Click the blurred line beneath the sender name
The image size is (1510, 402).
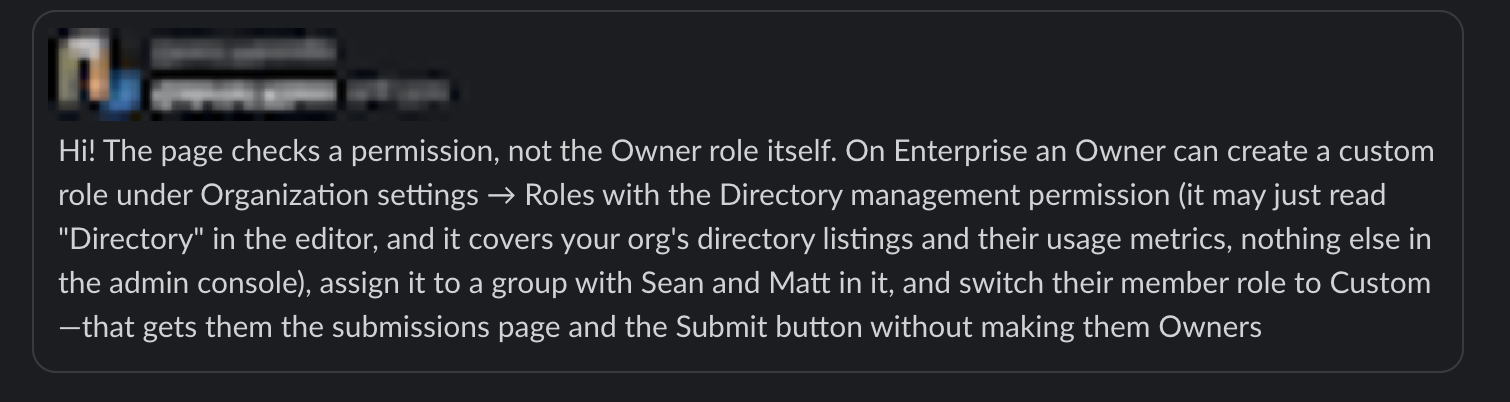[x=243, y=94]
